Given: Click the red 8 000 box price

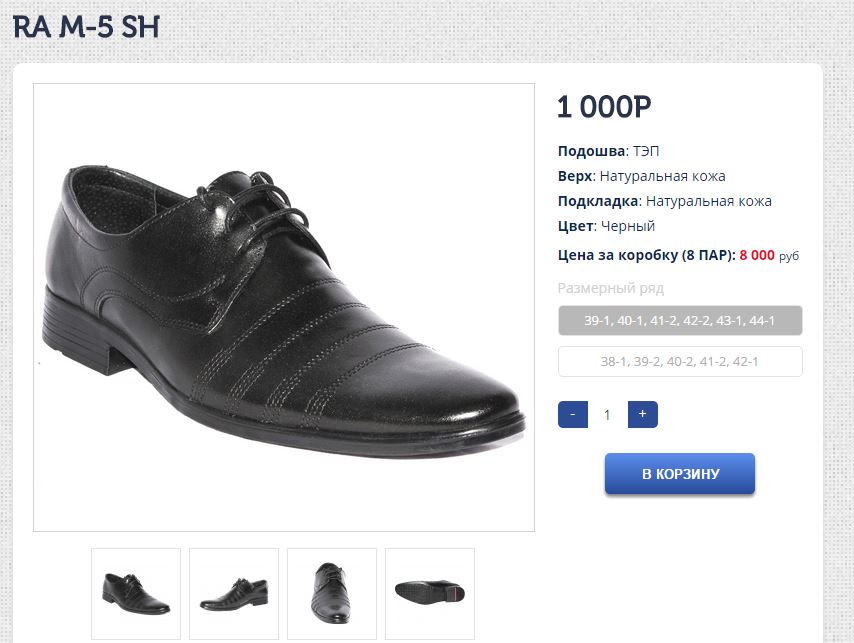Looking at the screenshot, I should tap(757, 255).
